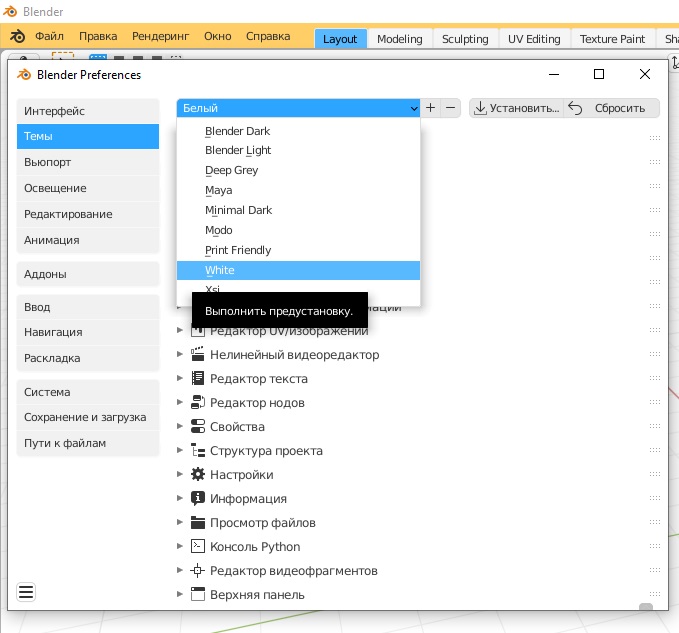The width and height of the screenshot is (679, 633).
Task: Choose Blender Dark theme preset
Action: click(x=298, y=131)
